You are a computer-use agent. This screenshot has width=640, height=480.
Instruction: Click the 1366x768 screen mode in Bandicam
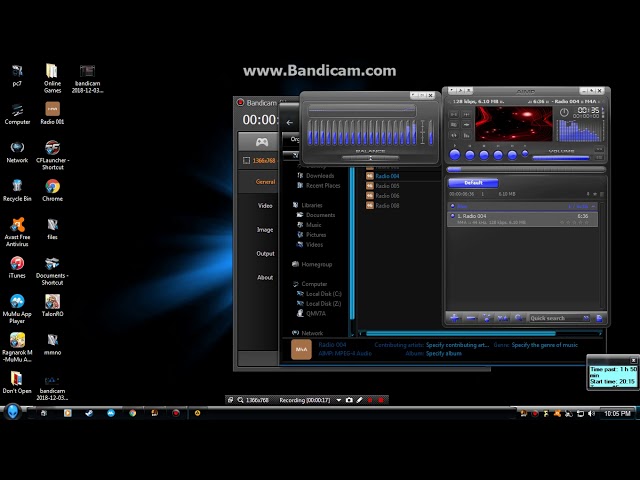coord(260,160)
